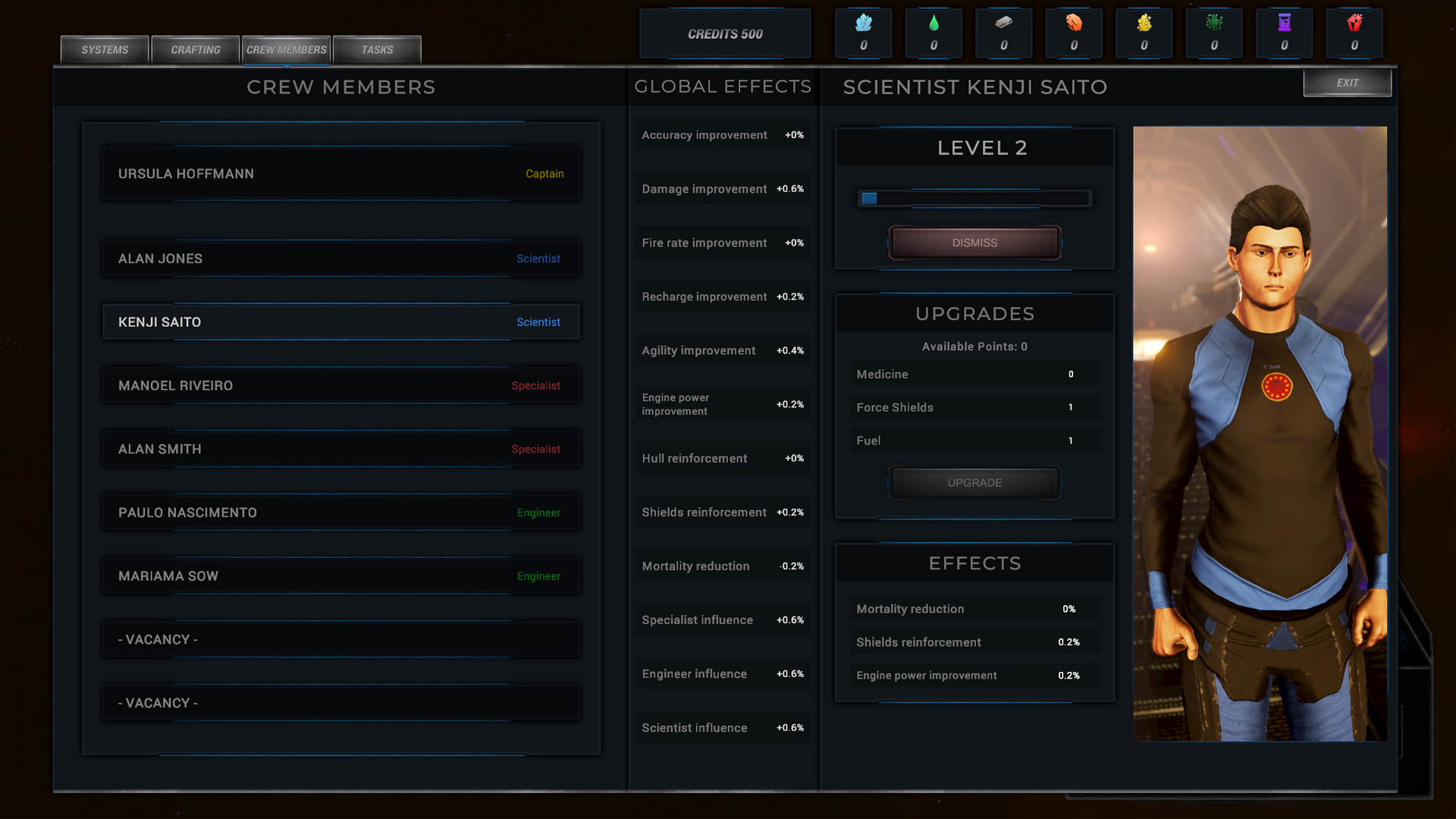Viewport: 1456px width, 819px height.
Task: Select captain Ursula Hoffmann
Action: [341, 174]
